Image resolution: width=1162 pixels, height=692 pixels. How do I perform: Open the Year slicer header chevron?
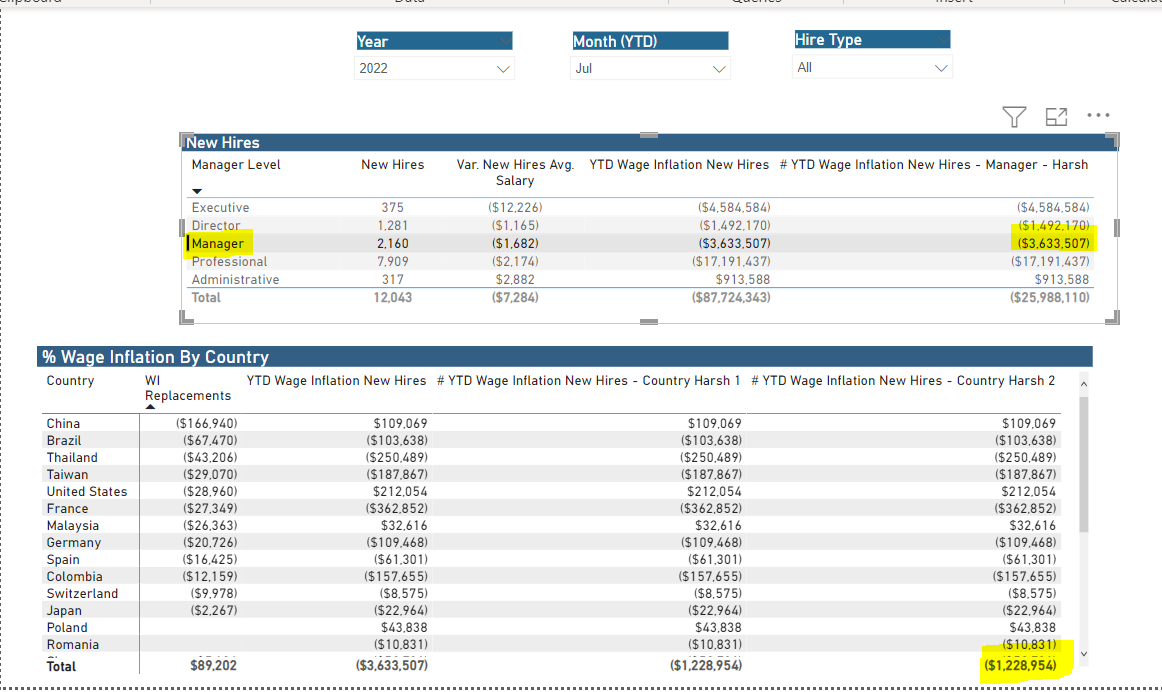coord(504,41)
